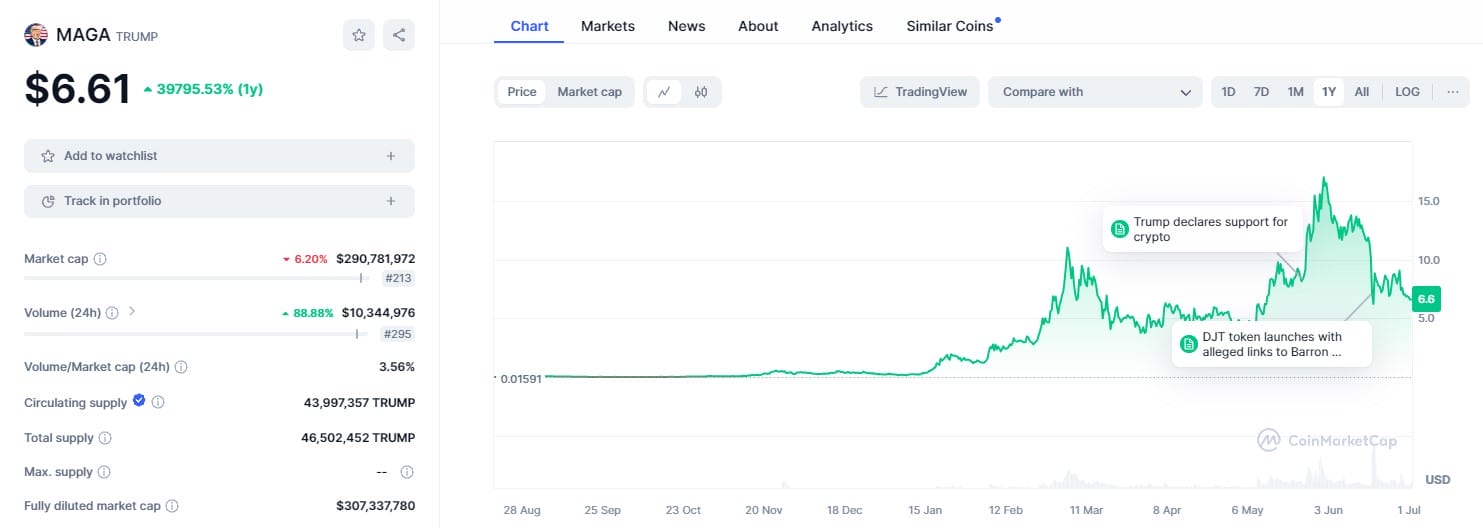The width and height of the screenshot is (1483, 528).
Task: Click the share icon
Action: (x=399, y=35)
